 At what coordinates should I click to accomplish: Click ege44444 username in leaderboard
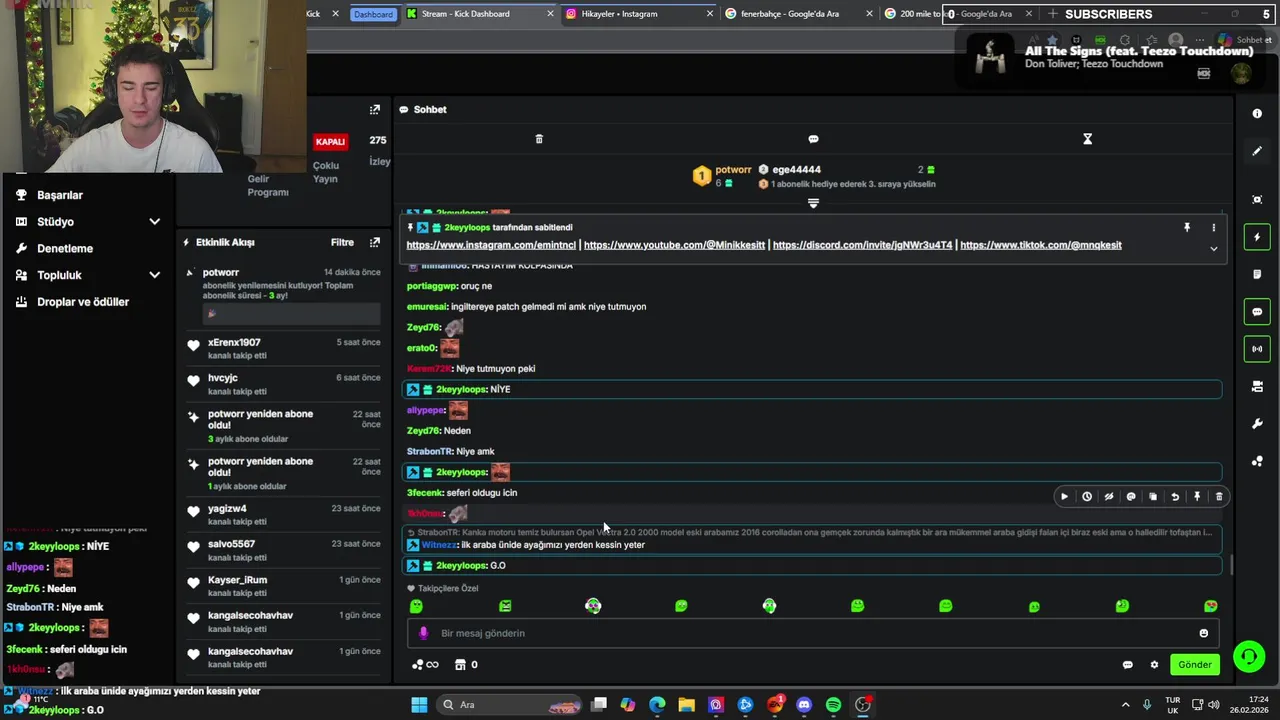(796, 170)
